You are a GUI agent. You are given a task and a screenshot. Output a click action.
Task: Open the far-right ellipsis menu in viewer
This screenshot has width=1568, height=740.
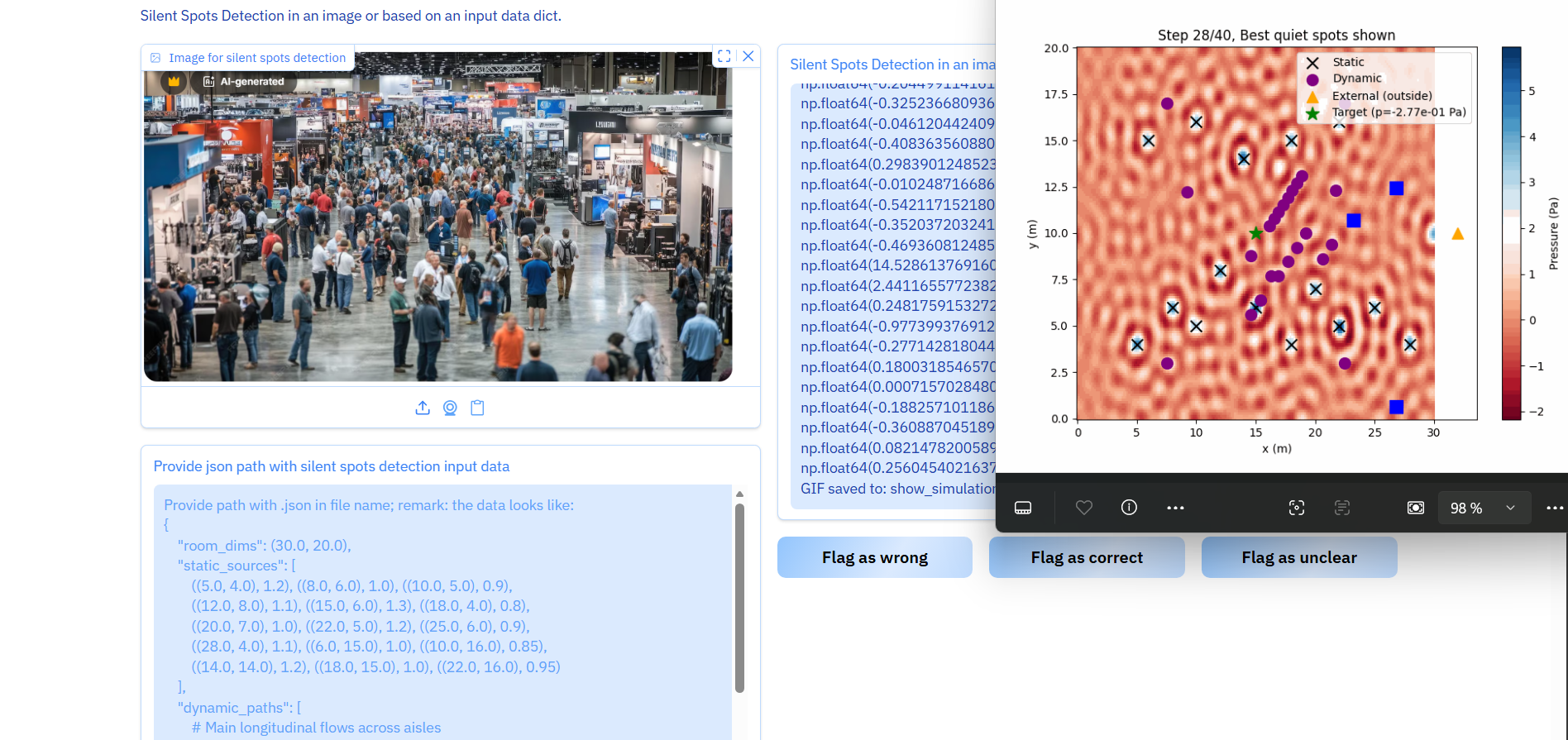pos(1555,508)
